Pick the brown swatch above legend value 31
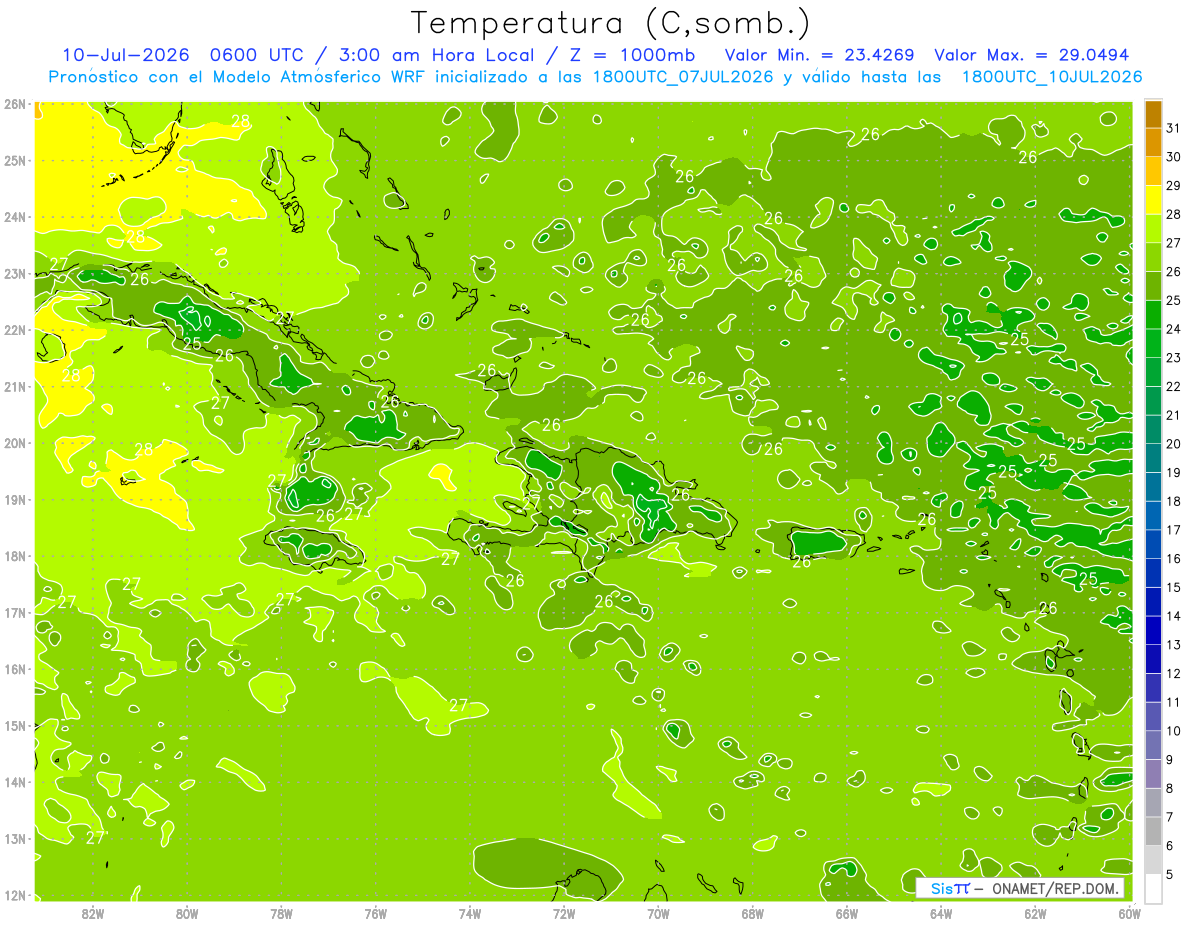The height and width of the screenshot is (927, 1200). click(x=1153, y=114)
